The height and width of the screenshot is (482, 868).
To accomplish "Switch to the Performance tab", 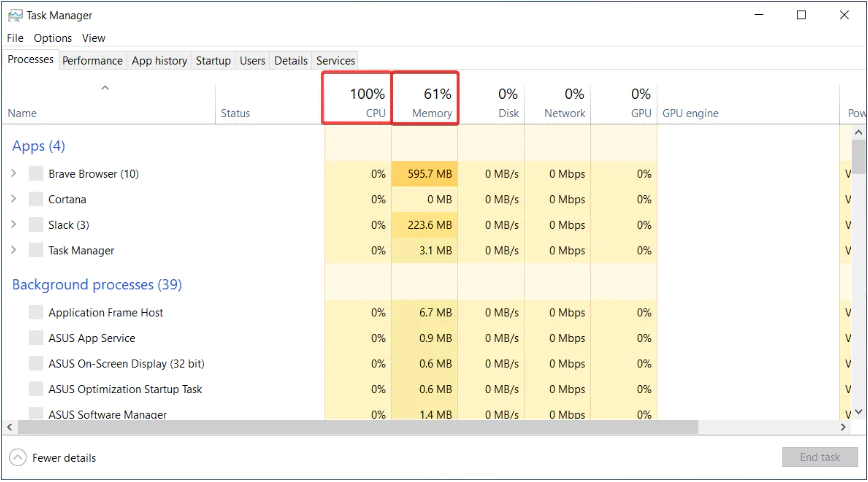I will click(92, 61).
